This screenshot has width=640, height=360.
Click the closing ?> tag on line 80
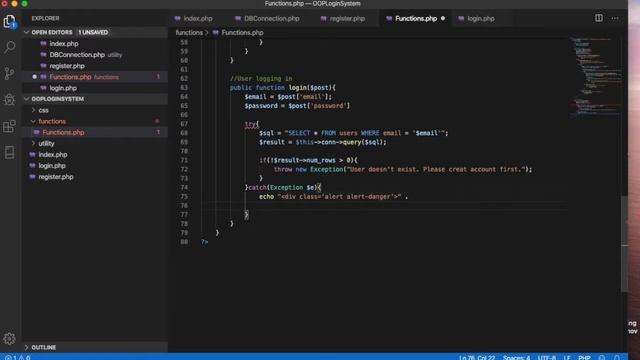coord(204,242)
